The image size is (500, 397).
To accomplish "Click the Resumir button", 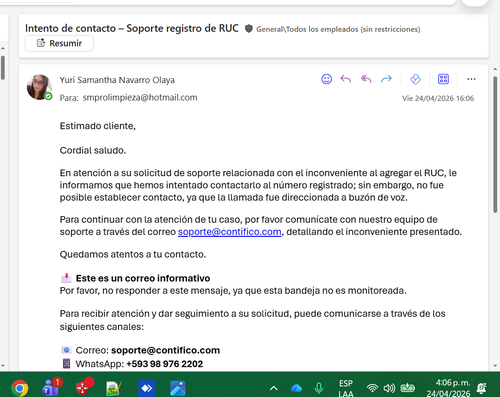I will 59,43.
